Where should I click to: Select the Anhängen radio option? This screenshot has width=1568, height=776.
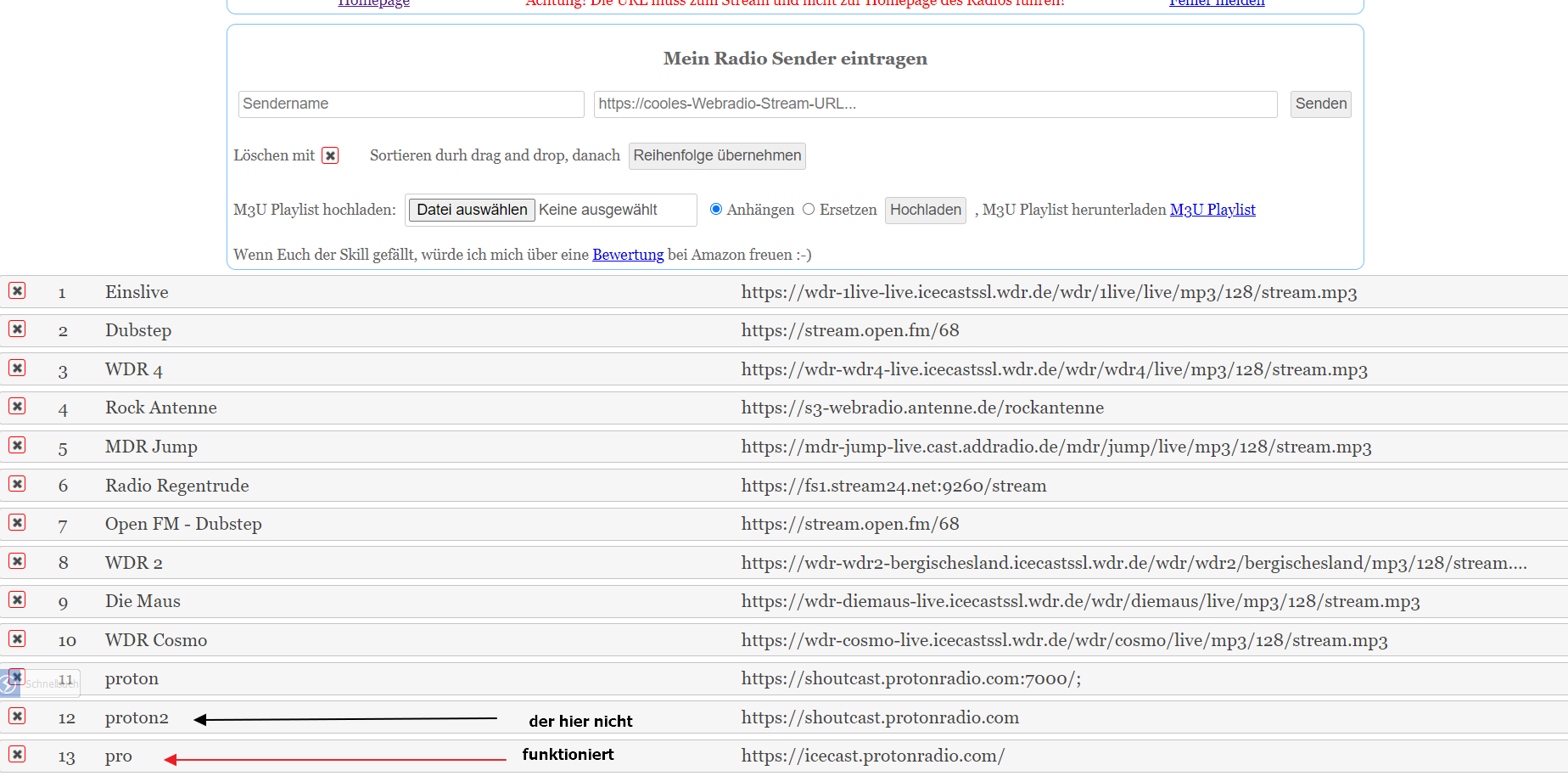(x=716, y=209)
